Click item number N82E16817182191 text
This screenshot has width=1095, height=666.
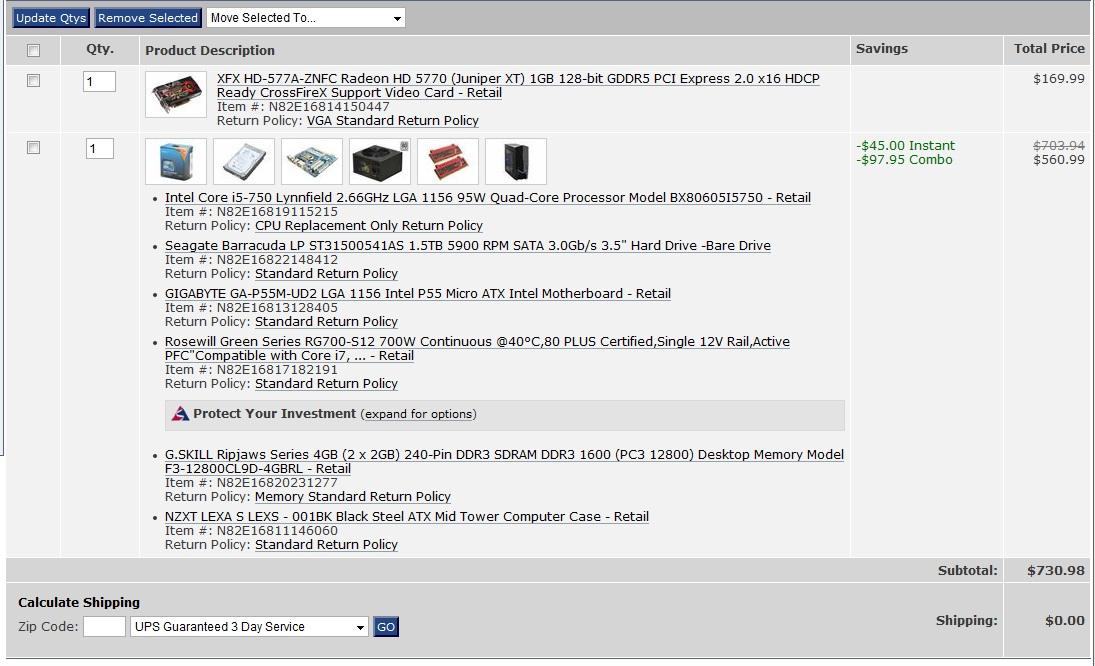click(277, 370)
